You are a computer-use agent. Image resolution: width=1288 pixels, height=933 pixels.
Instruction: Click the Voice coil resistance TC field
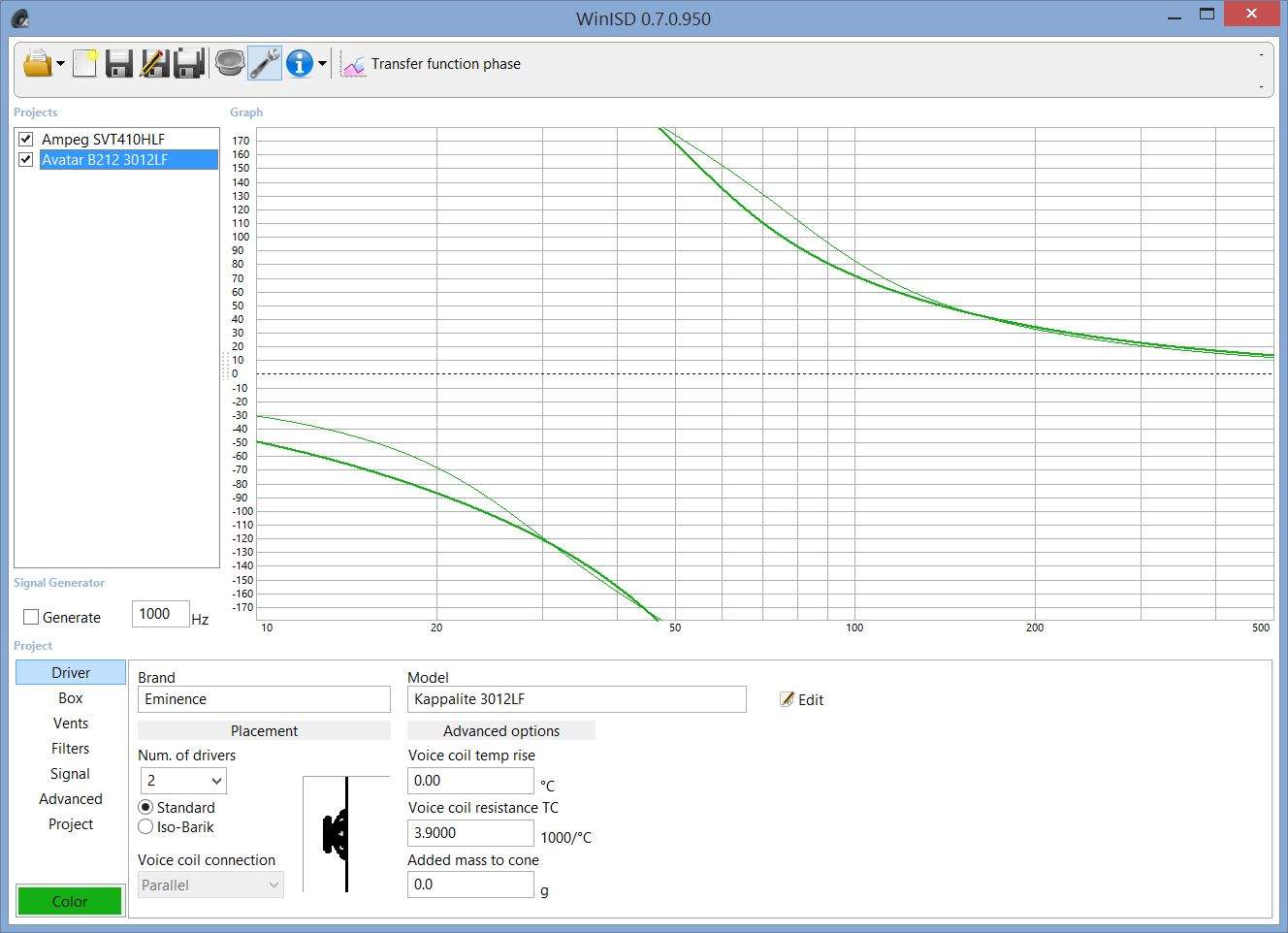[470, 833]
